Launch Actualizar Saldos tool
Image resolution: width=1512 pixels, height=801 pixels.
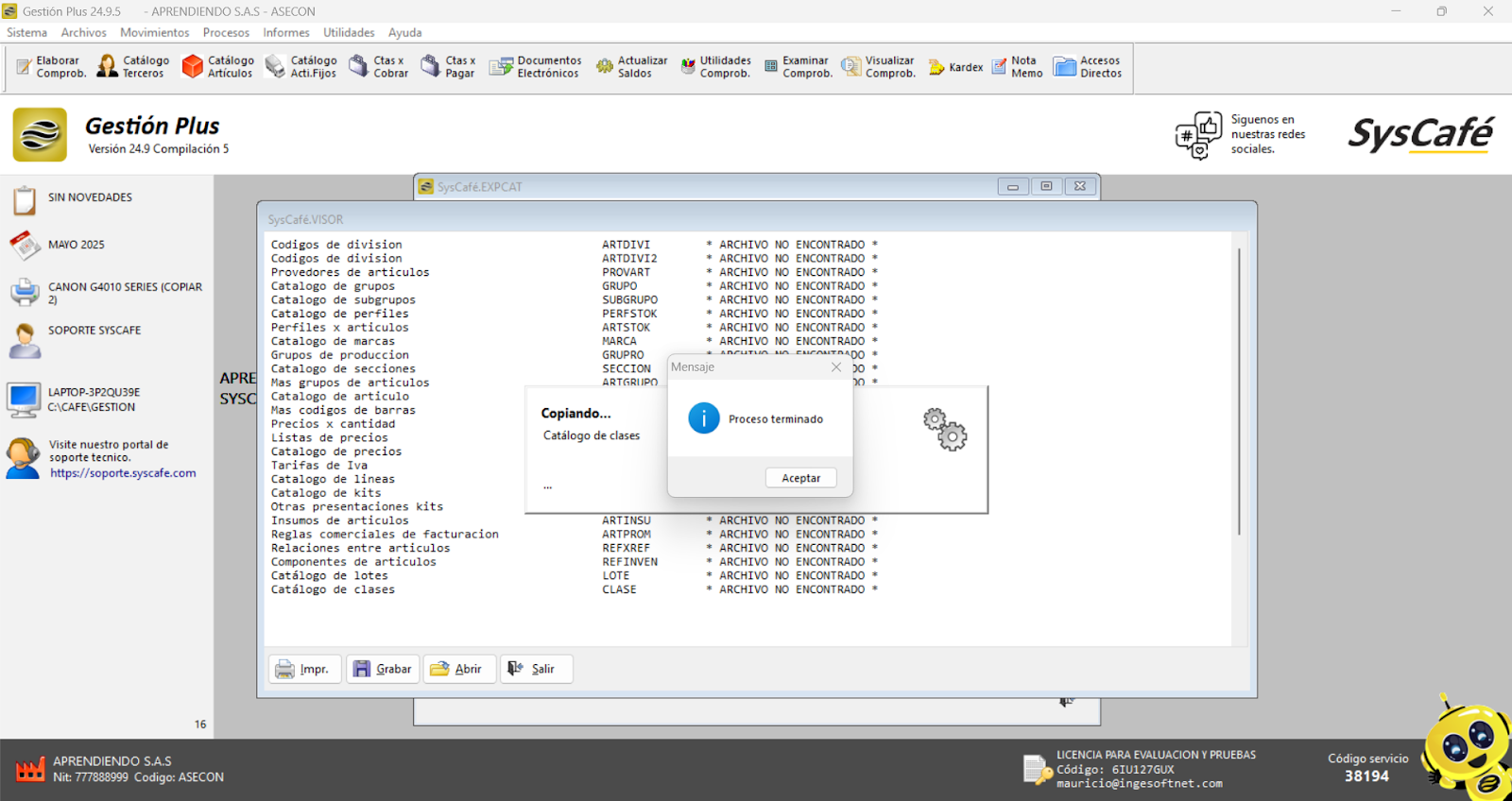pos(630,67)
